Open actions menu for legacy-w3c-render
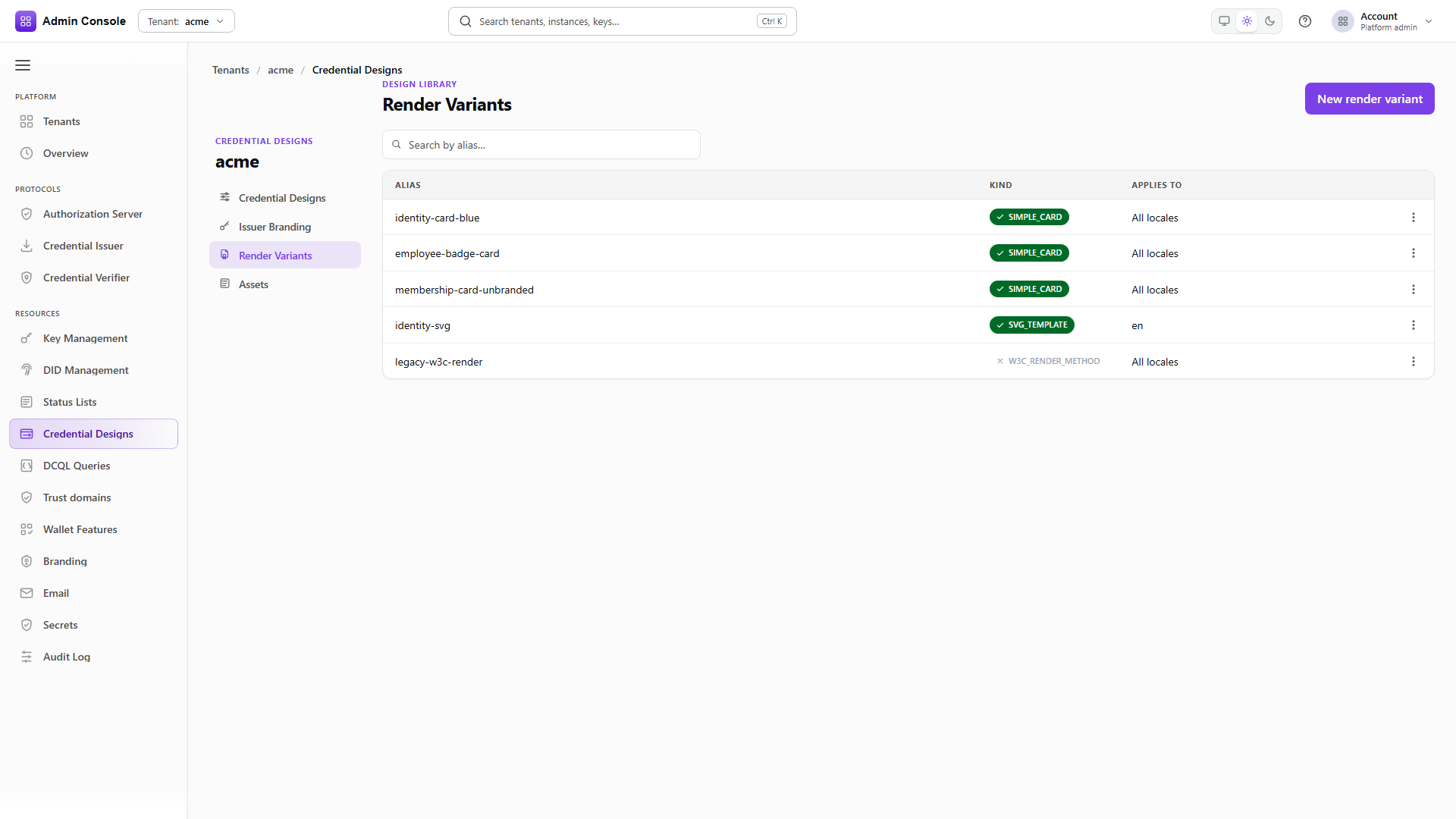The image size is (1456, 819). tap(1414, 362)
